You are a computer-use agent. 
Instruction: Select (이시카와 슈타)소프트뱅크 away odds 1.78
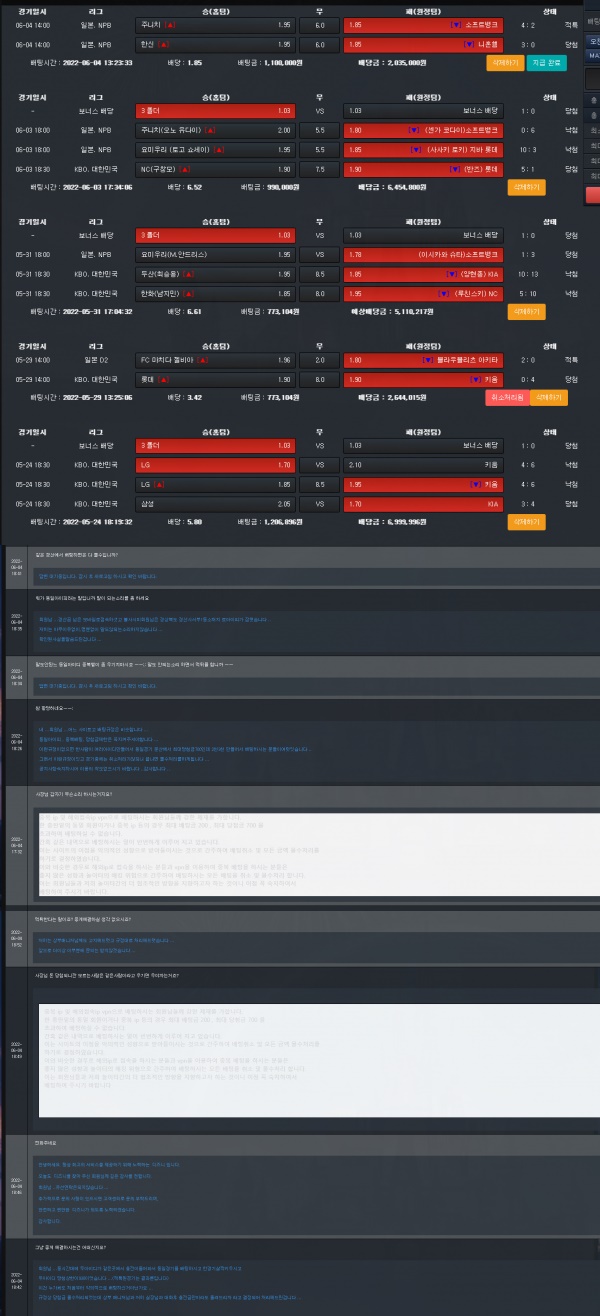point(423,255)
